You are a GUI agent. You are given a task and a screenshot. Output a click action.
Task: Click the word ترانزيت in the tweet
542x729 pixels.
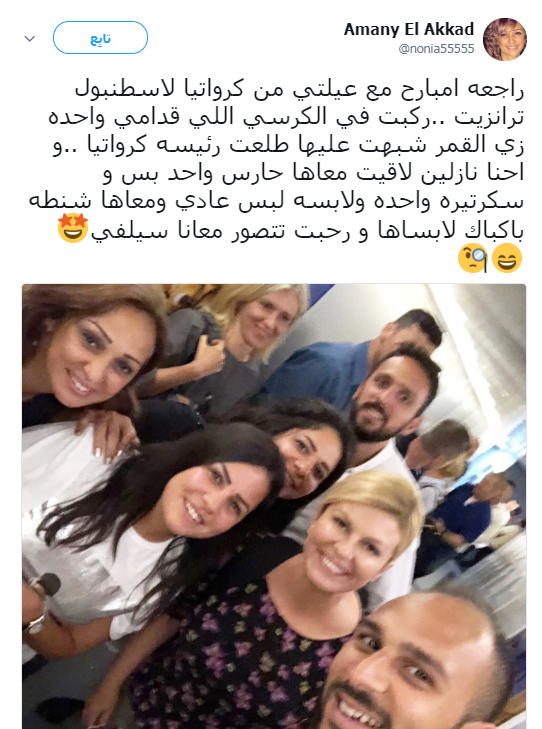pos(489,117)
